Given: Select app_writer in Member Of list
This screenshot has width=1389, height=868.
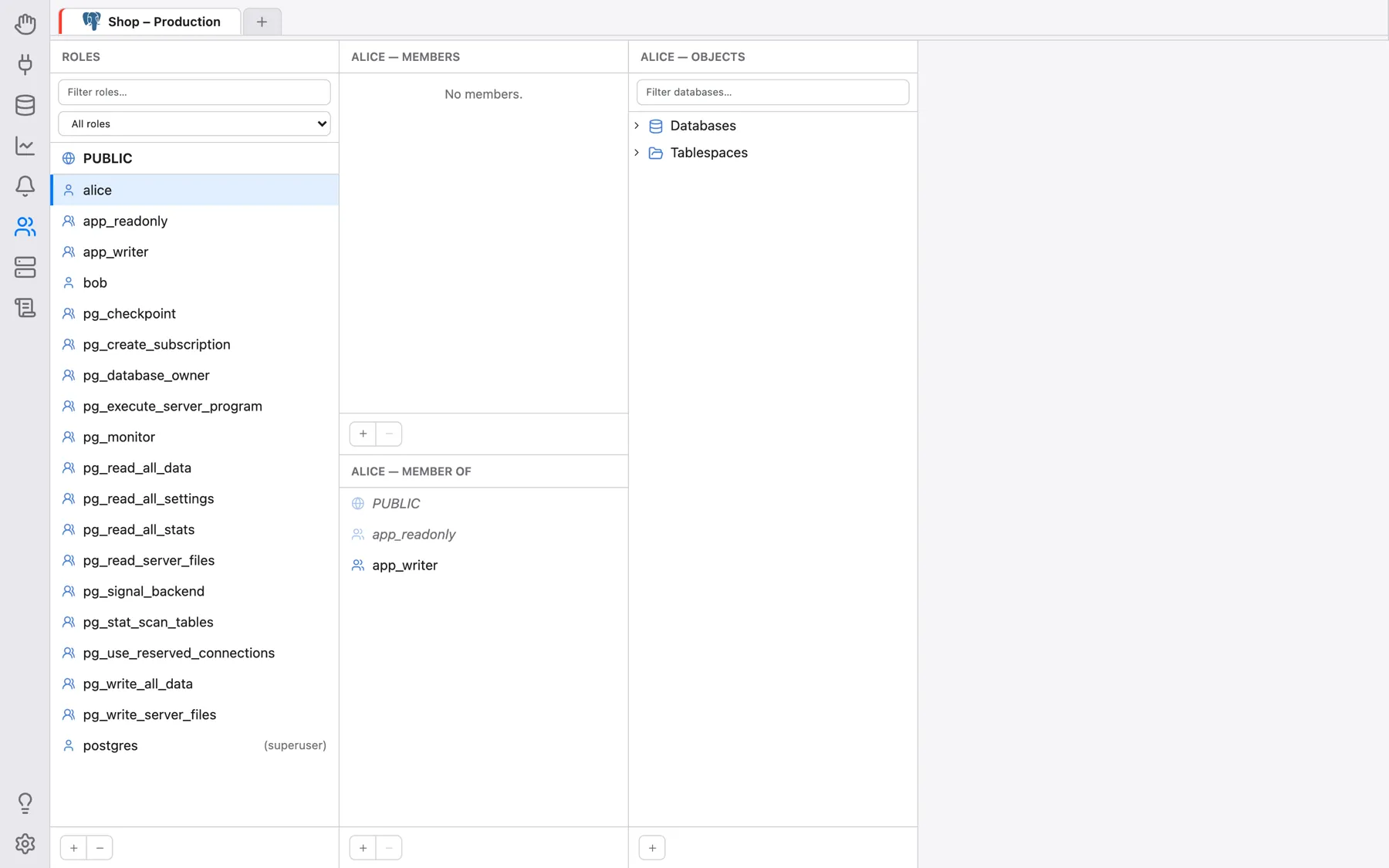Looking at the screenshot, I should point(484,565).
